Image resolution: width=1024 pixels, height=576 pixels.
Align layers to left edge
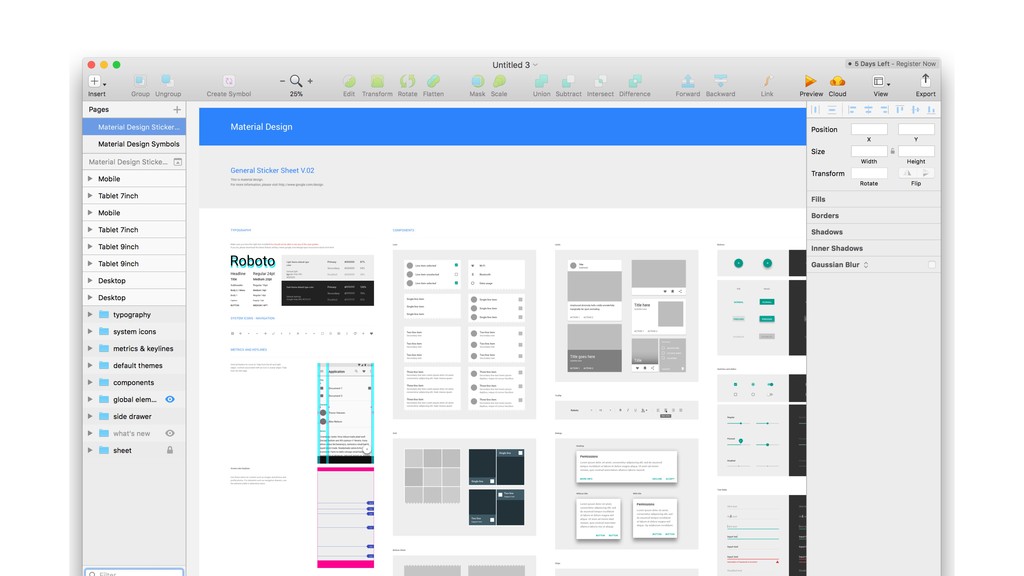(852, 110)
